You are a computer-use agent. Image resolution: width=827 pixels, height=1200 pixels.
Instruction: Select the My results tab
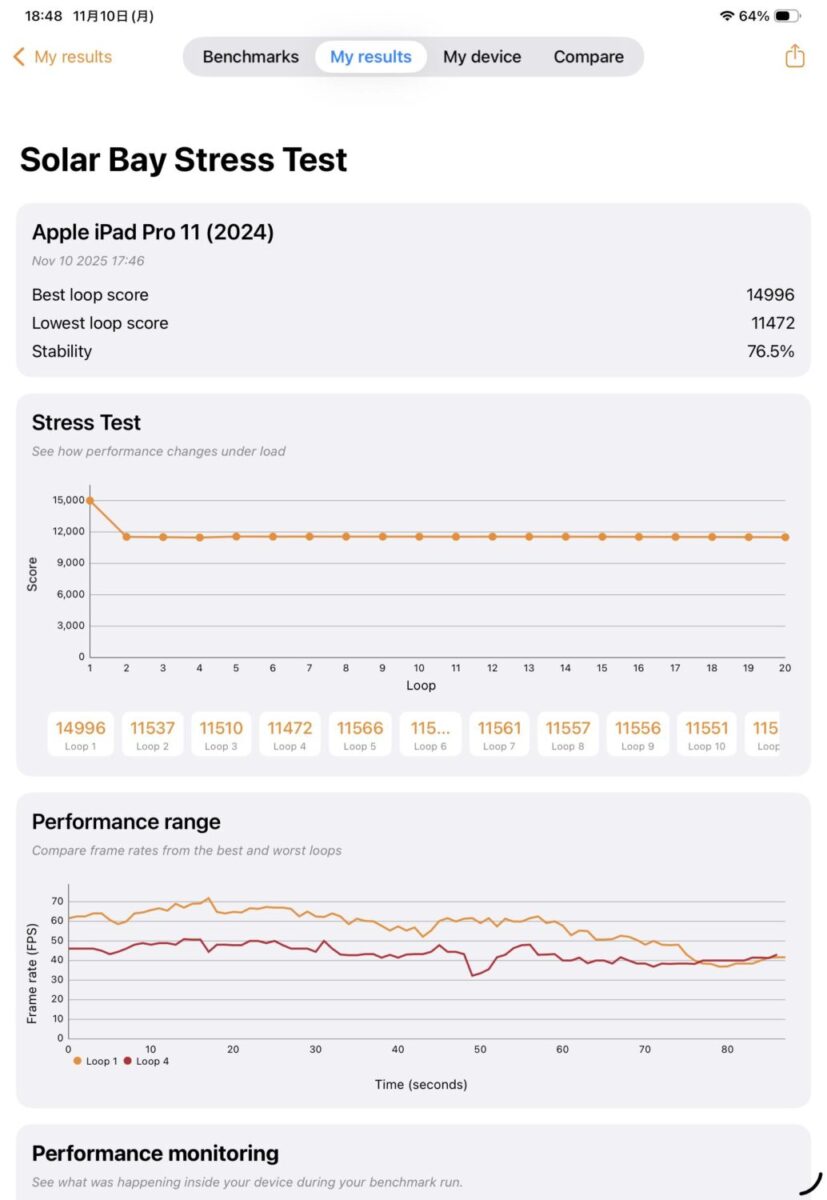[x=371, y=57]
